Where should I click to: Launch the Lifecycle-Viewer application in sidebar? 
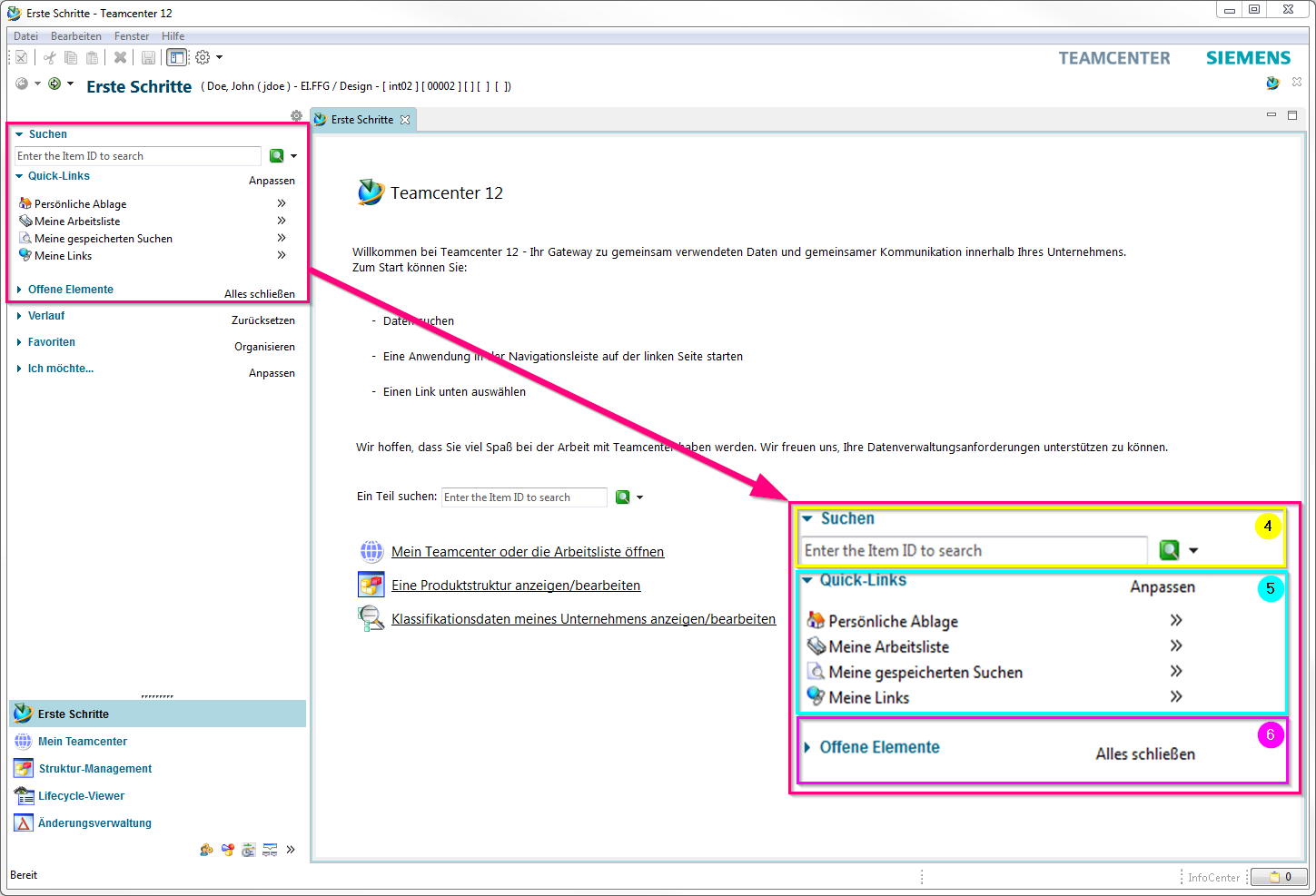click(81, 796)
